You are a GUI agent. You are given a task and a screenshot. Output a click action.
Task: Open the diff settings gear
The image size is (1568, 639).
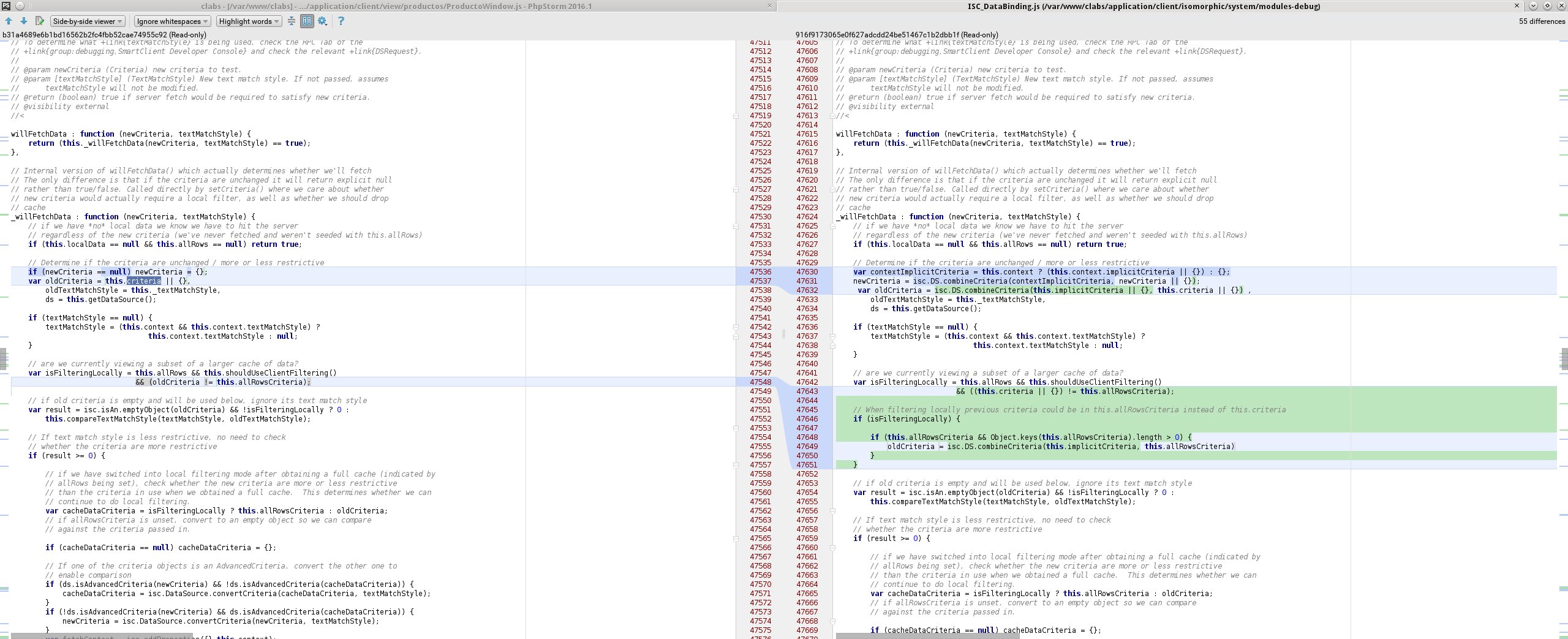pyautogui.click(x=322, y=21)
